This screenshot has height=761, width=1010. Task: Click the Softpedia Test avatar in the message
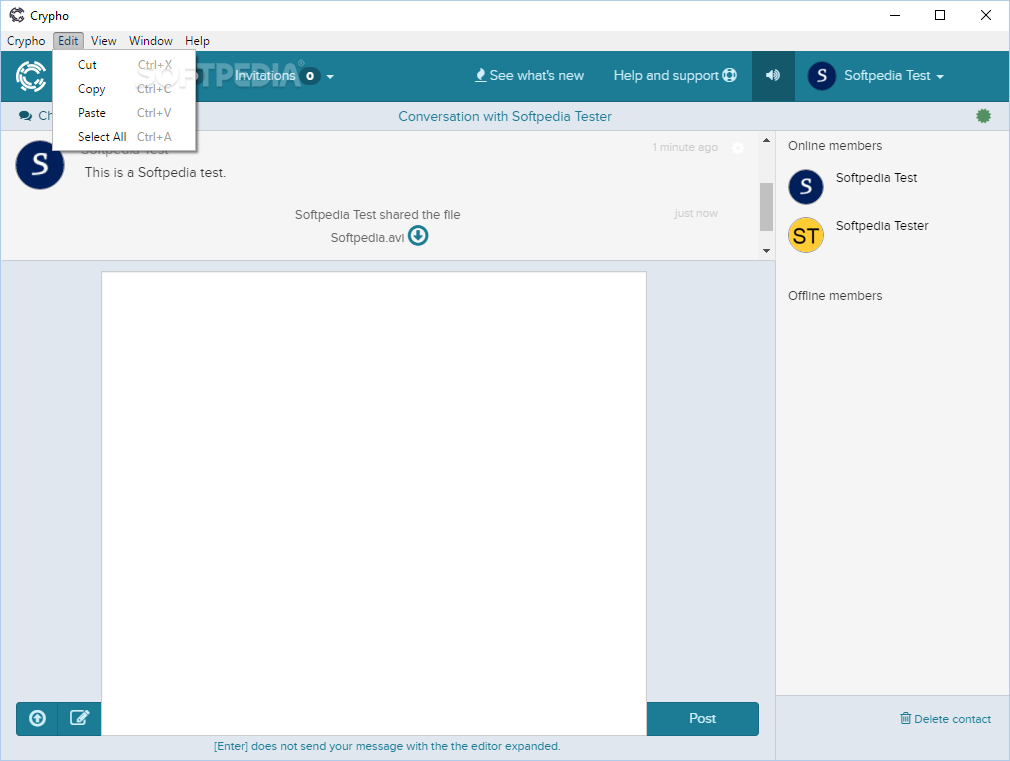click(x=40, y=165)
